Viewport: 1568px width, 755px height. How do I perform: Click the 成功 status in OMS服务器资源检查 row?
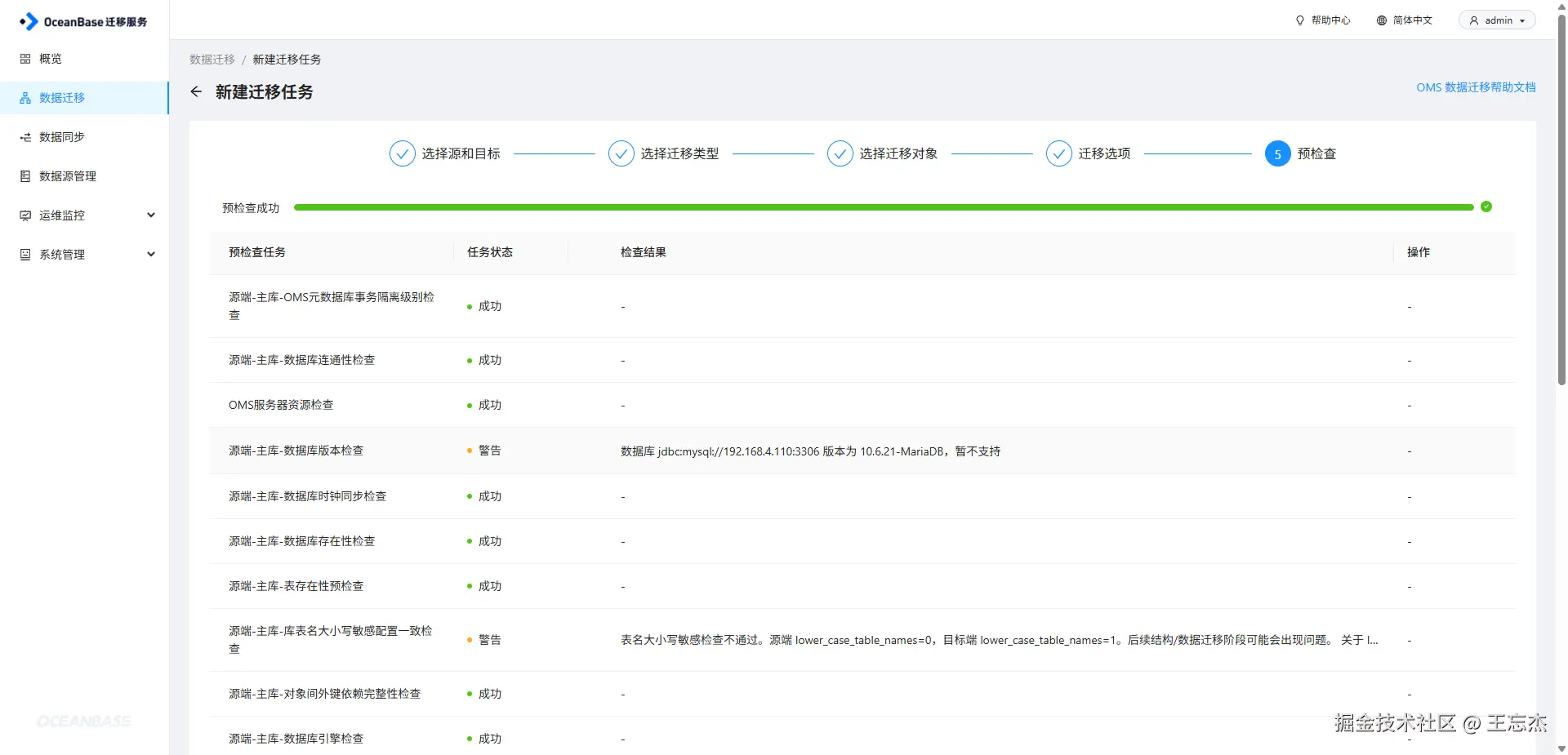tap(490, 405)
